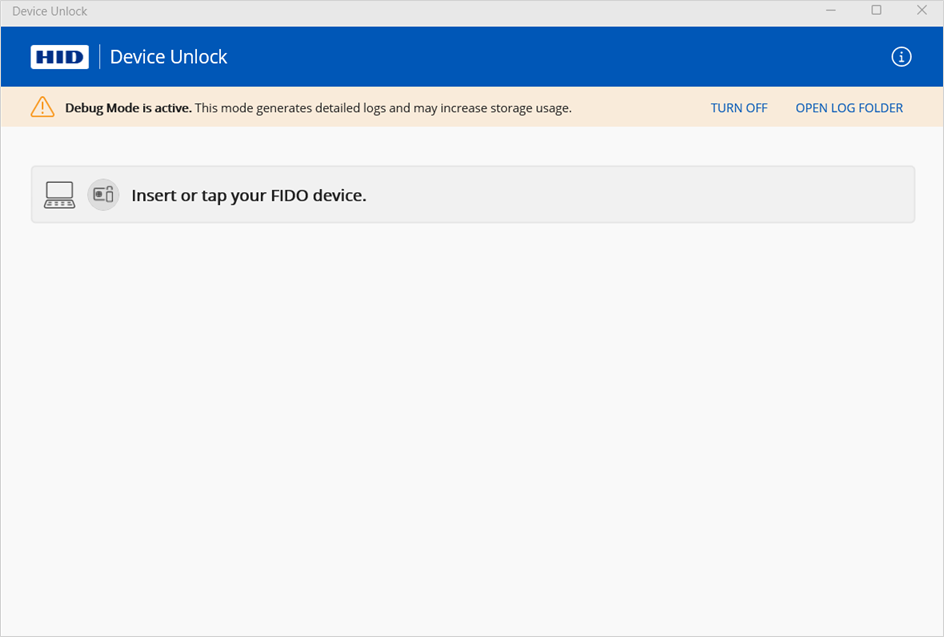Image resolution: width=944 pixels, height=637 pixels.
Task: Turn off Debug Mode
Action: click(x=739, y=108)
